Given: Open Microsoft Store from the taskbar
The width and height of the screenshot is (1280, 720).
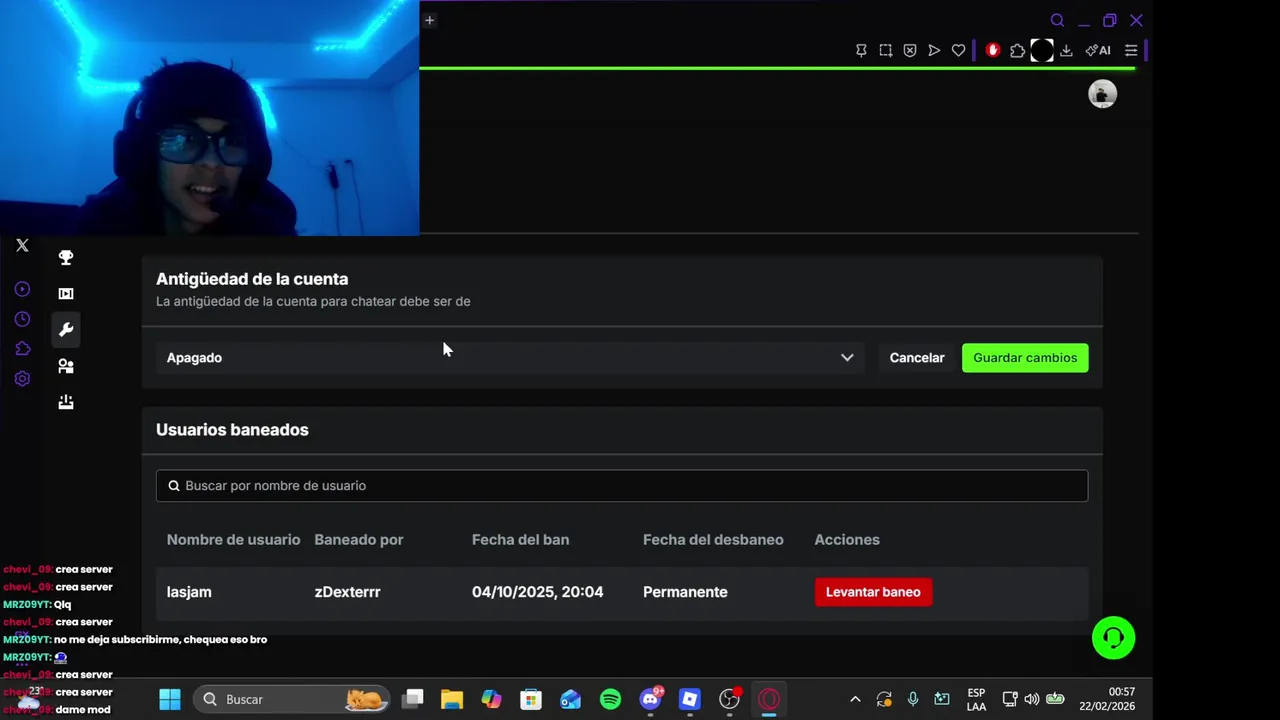Looking at the screenshot, I should point(531,699).
